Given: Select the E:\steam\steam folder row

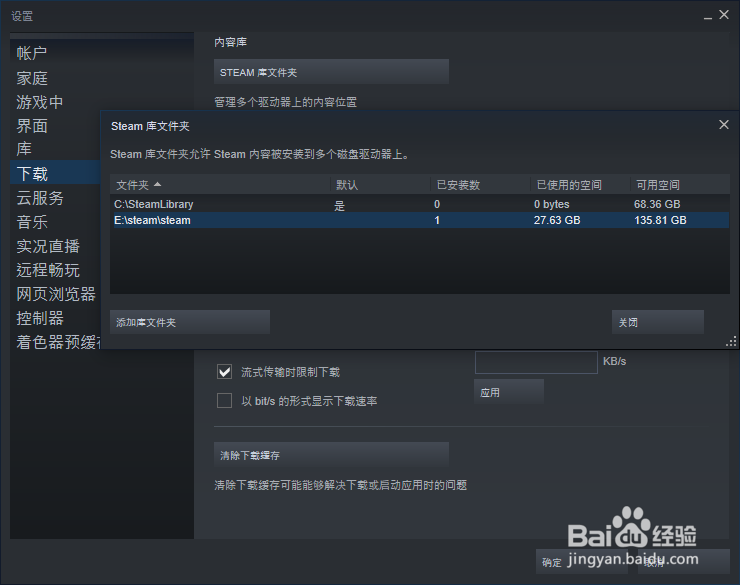Looking at the screenshot, I should point(420,220).
